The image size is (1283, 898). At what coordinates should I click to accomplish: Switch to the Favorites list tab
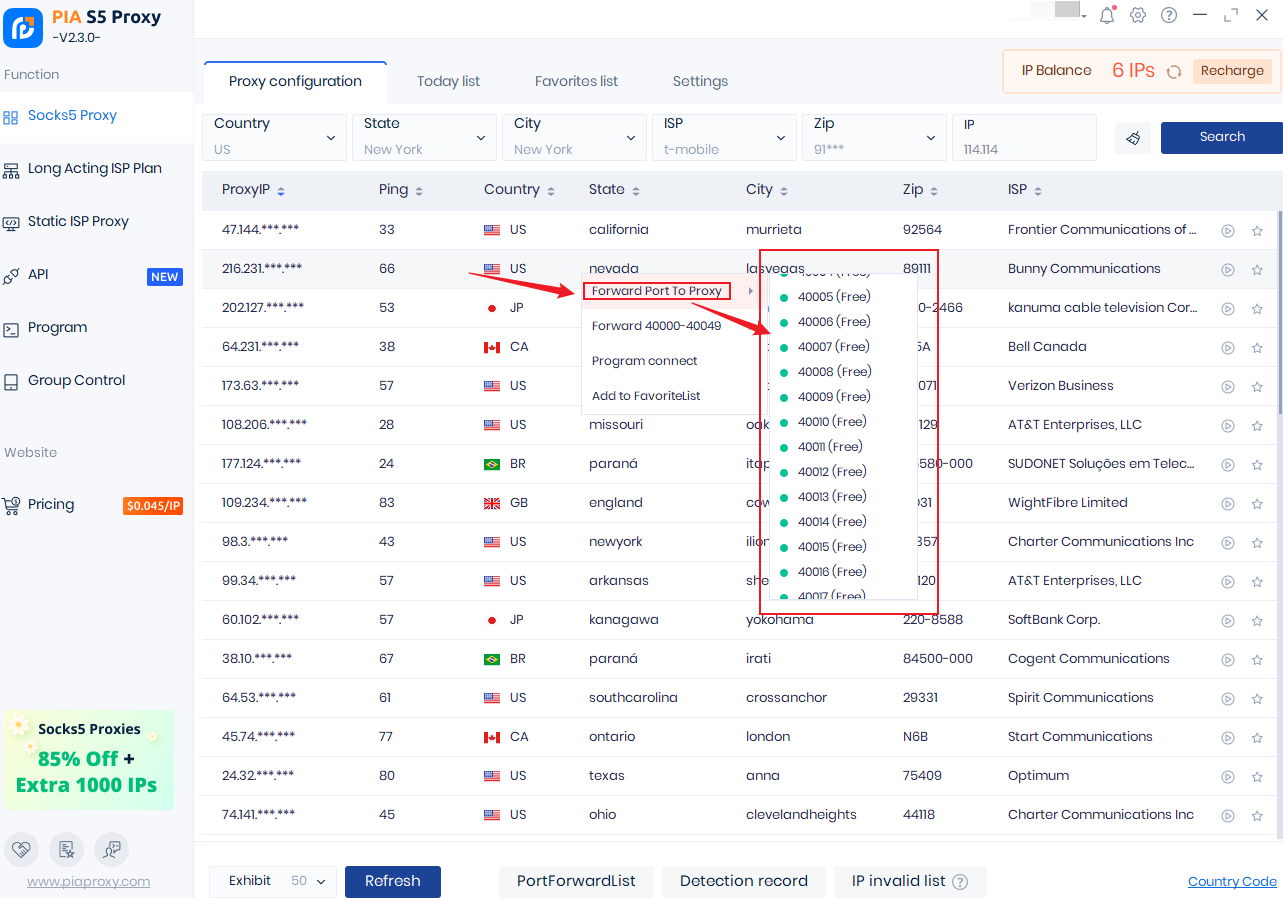click(x=576, y=81)
